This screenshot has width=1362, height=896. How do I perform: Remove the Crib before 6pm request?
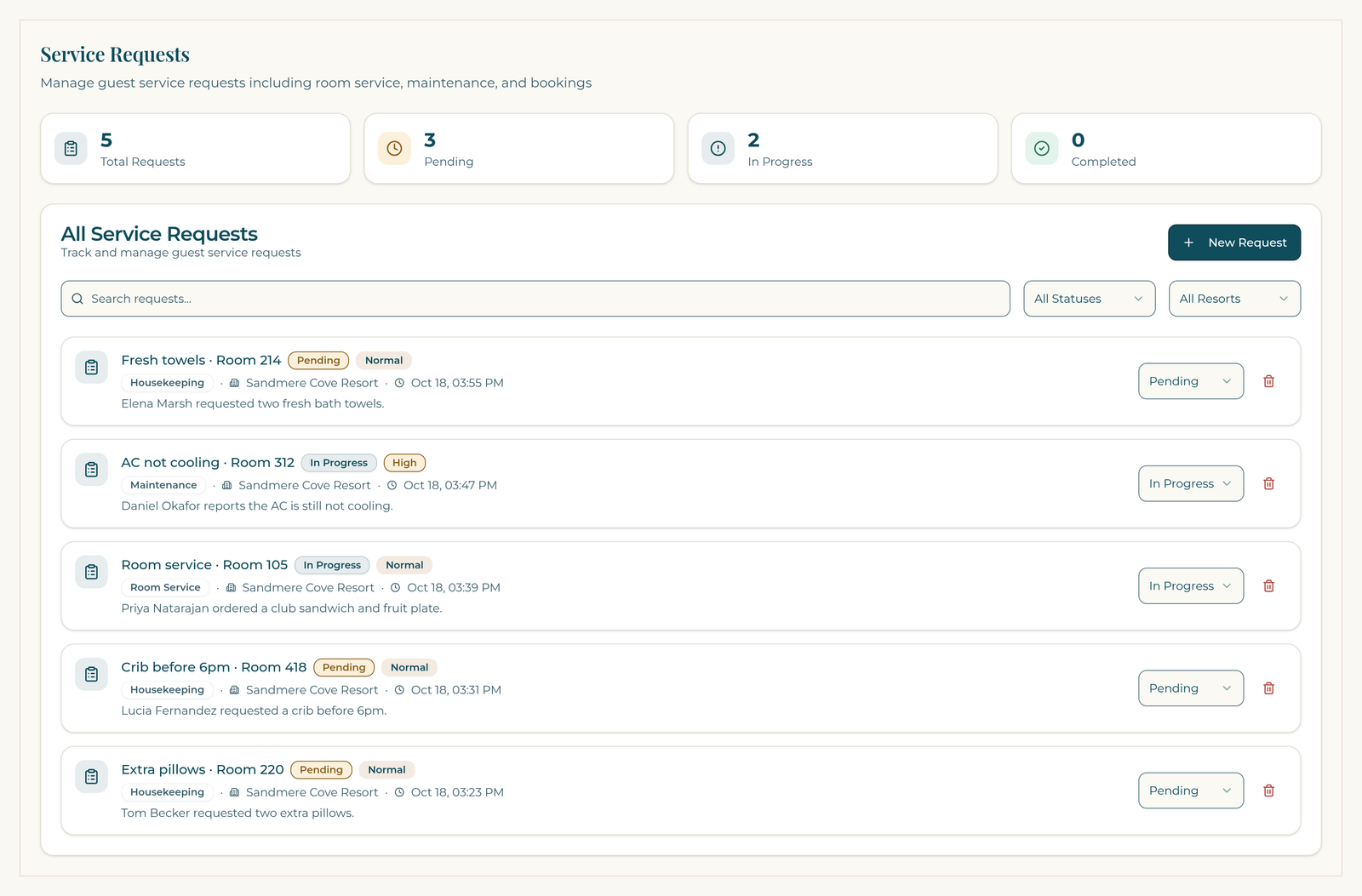[1268, 688]
